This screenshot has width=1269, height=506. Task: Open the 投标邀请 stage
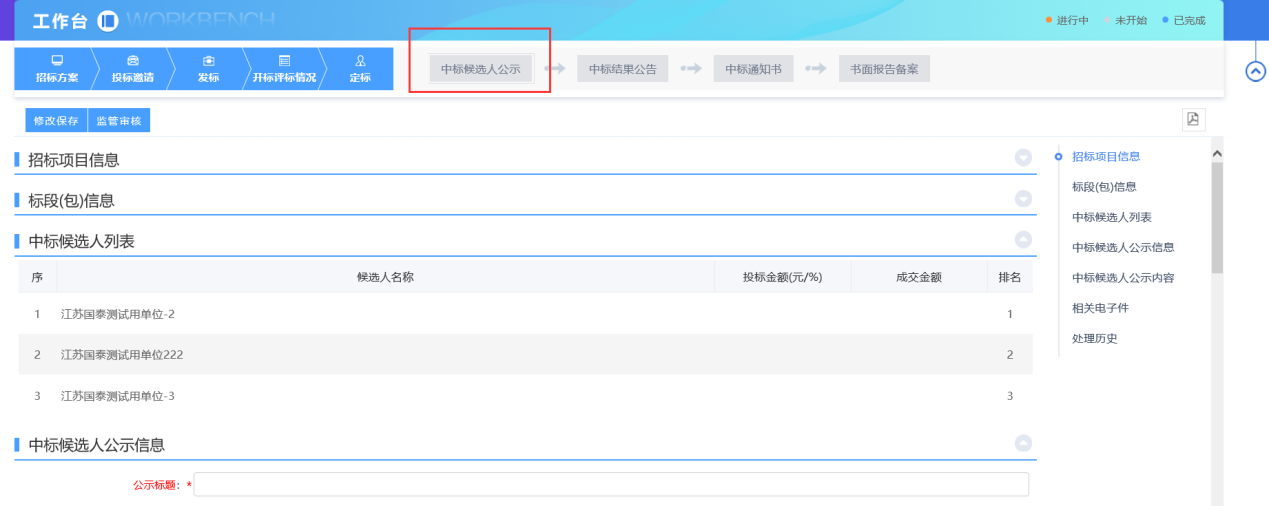click(x=132, y=69)
